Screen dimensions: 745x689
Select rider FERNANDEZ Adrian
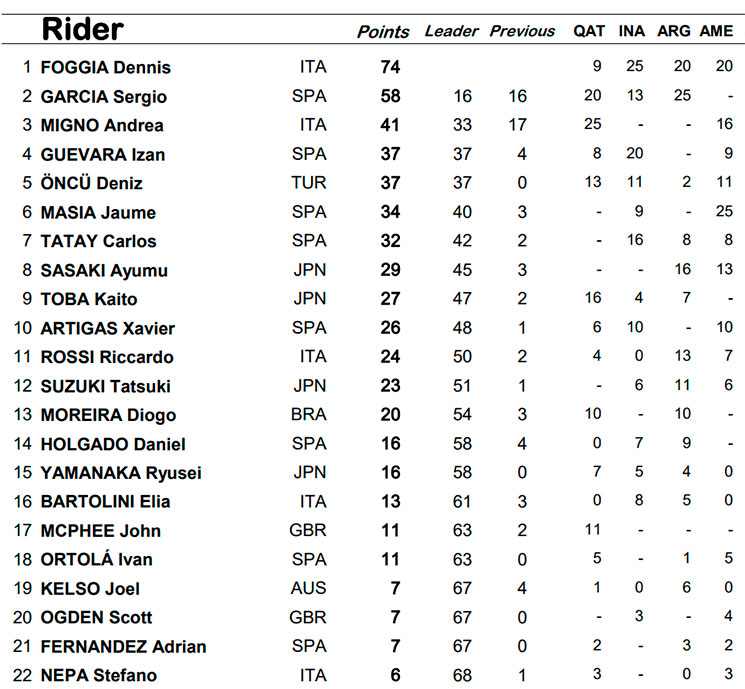[x=124, y=647]
